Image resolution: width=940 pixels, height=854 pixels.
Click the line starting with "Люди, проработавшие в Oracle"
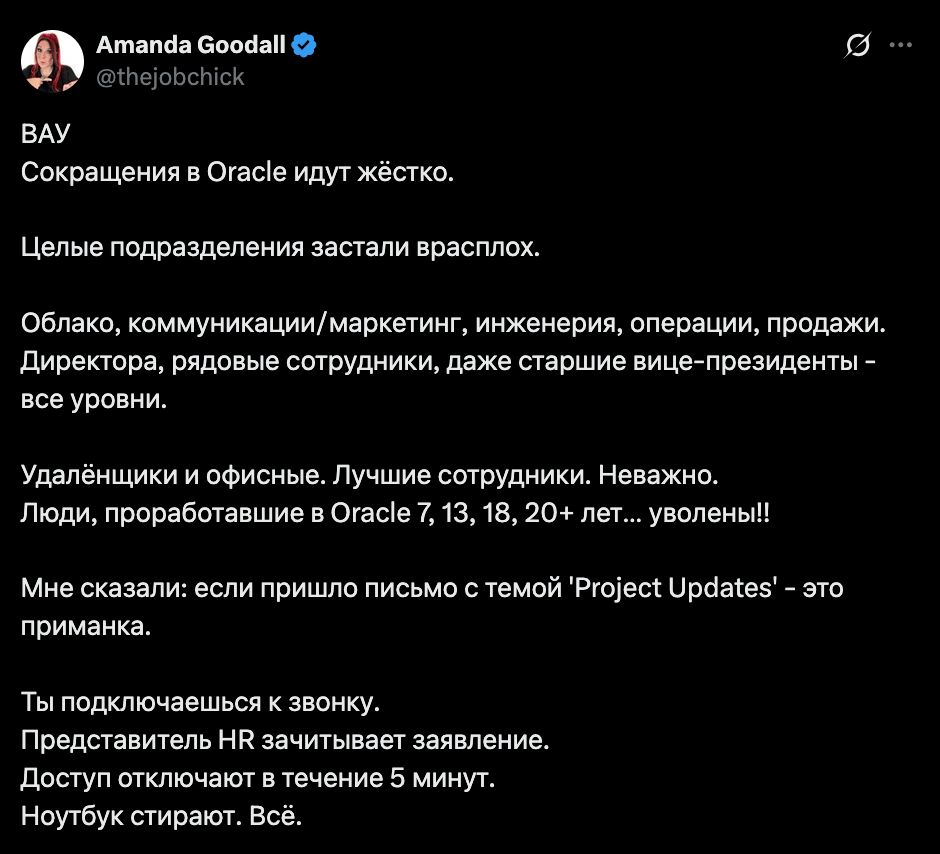pyautogui.click(x=396, y=514)
